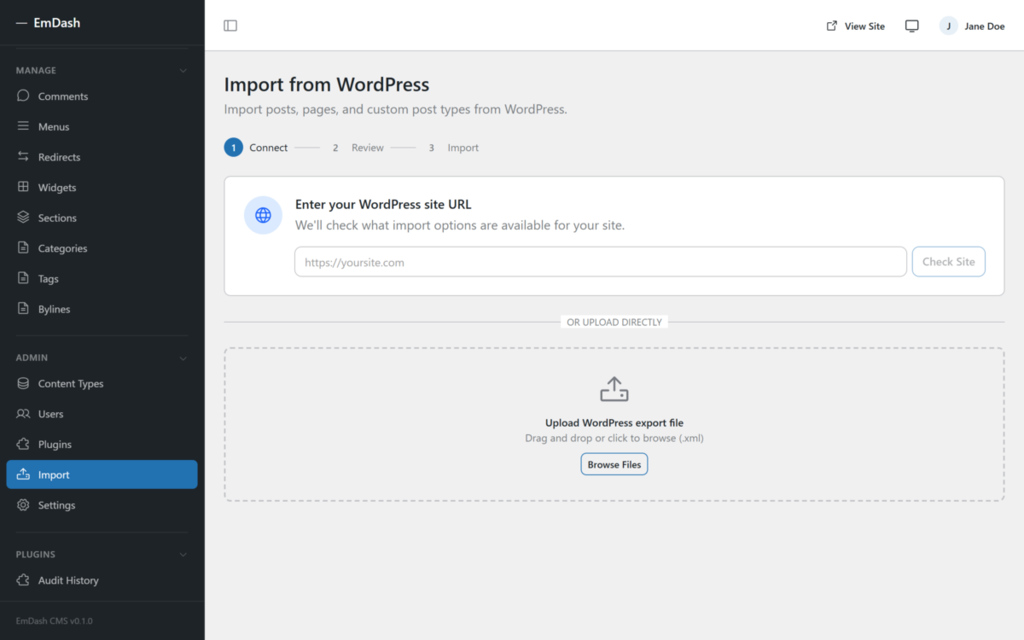Click the EmDash CMS v0.1.0 version text
The width and height of the screenshot is (1024, 640).
pos(54,621)
